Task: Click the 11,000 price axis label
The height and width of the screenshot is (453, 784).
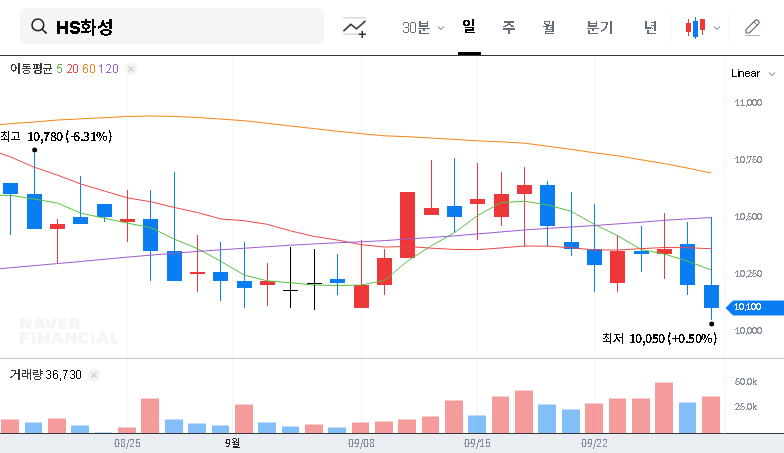Action: [x=748, y=102]
